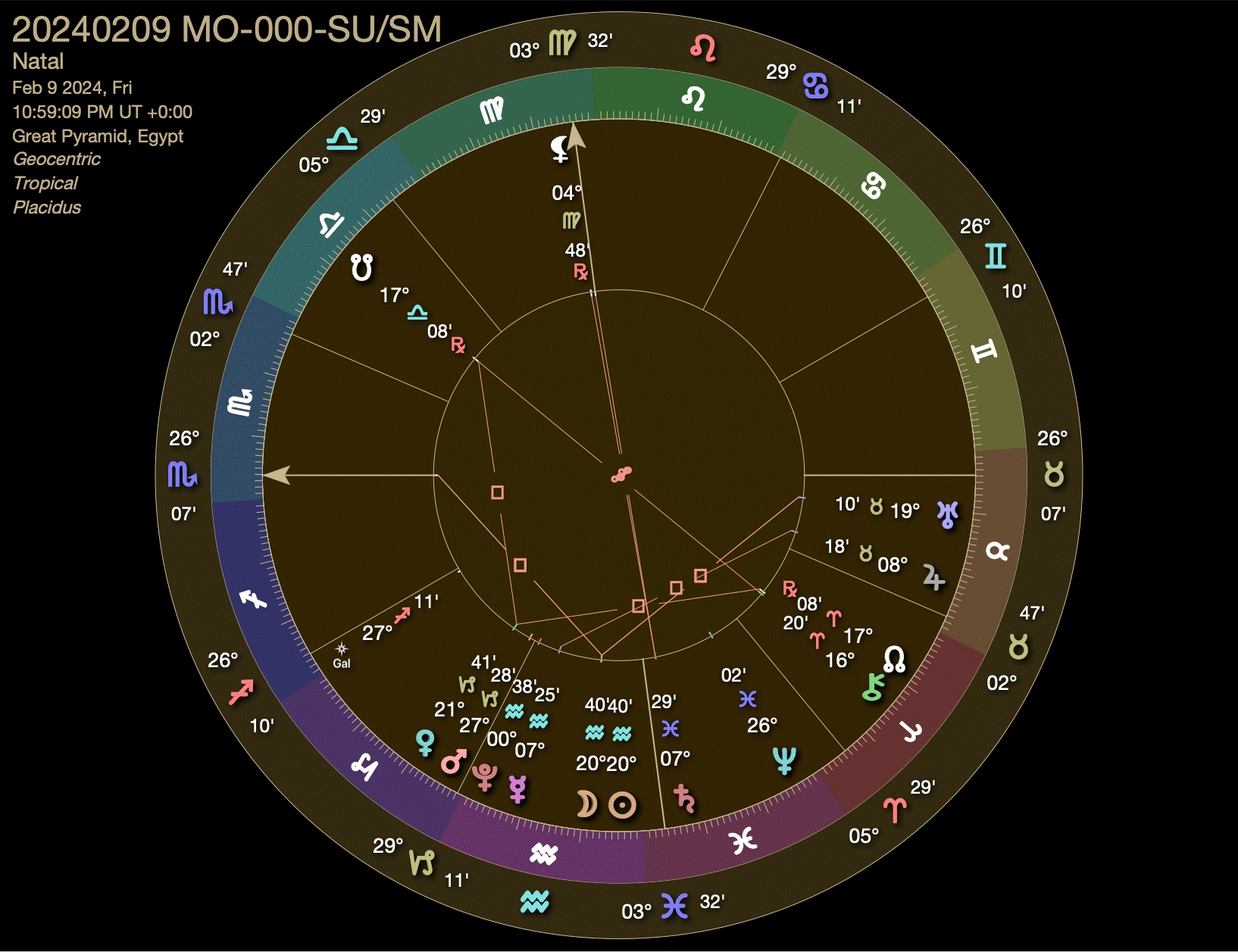Click the Gemini cusp glyph at 26°10'
This screenshot has width=1238, height=952.
996,256
